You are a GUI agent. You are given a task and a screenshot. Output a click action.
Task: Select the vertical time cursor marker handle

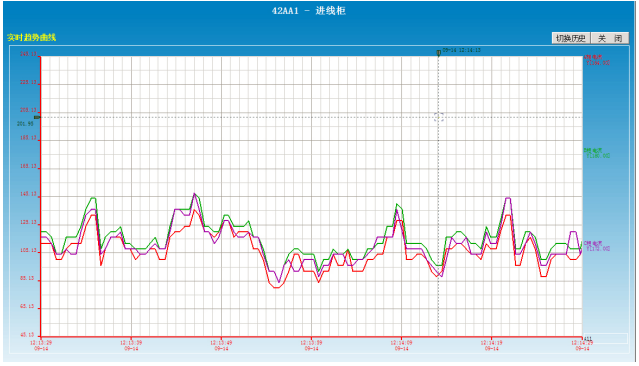point(438,53)
